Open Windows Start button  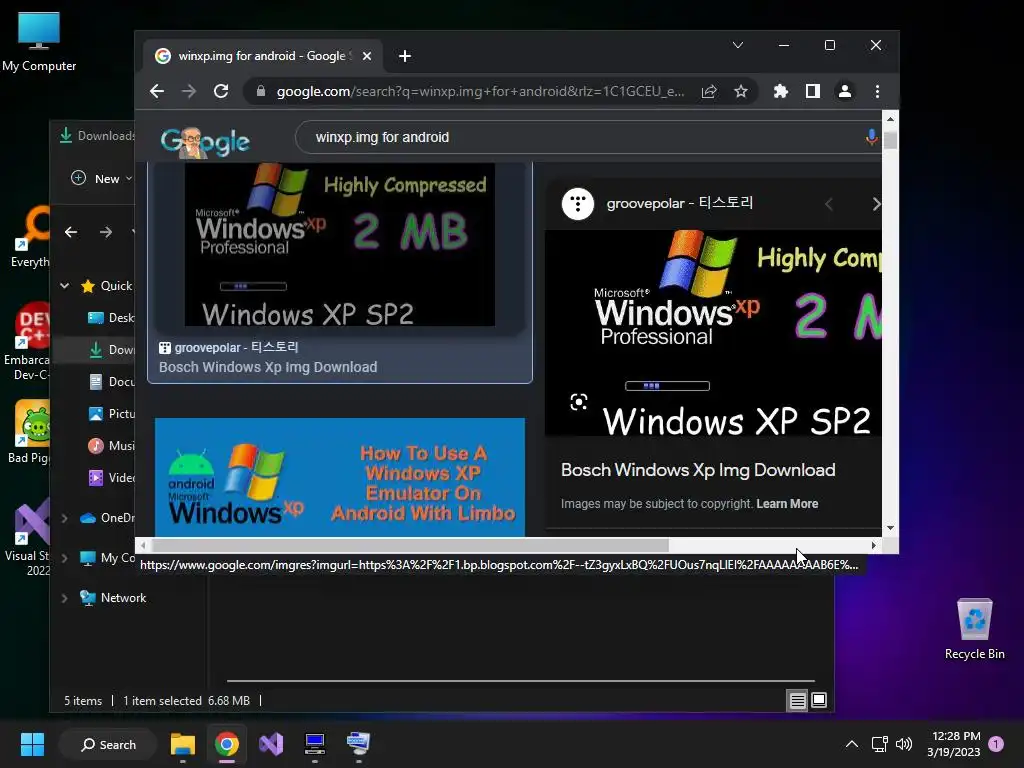tap(32, 744)
